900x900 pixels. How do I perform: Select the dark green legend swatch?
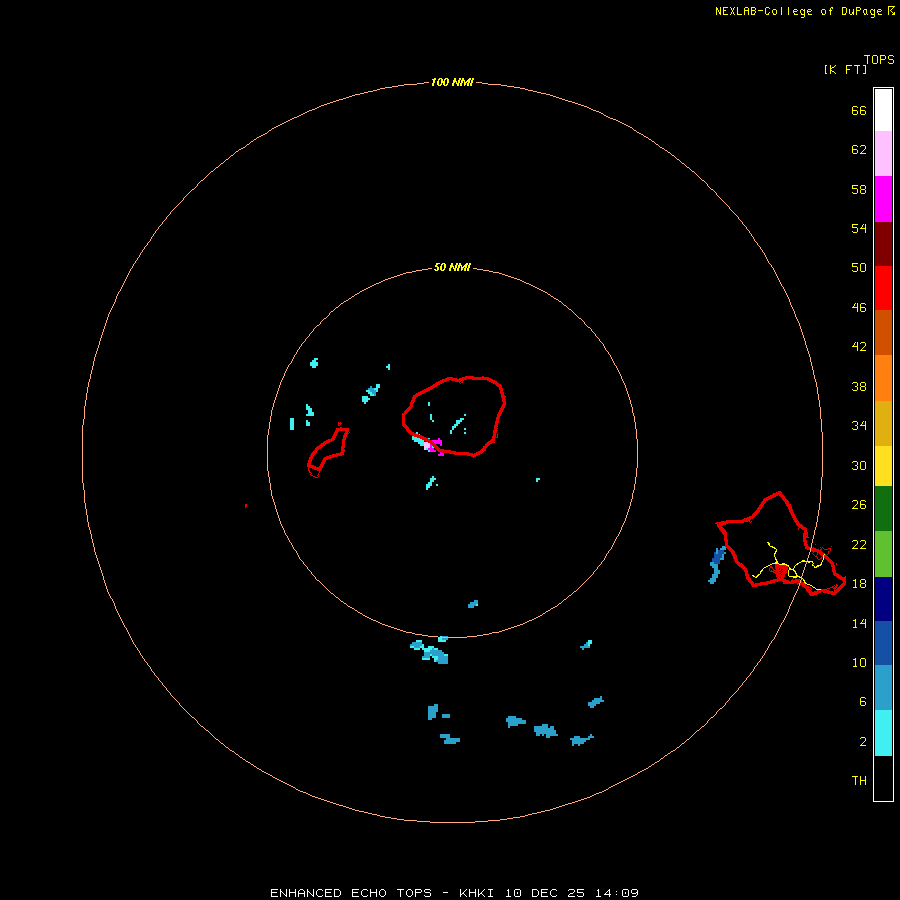tap(883, 509)
